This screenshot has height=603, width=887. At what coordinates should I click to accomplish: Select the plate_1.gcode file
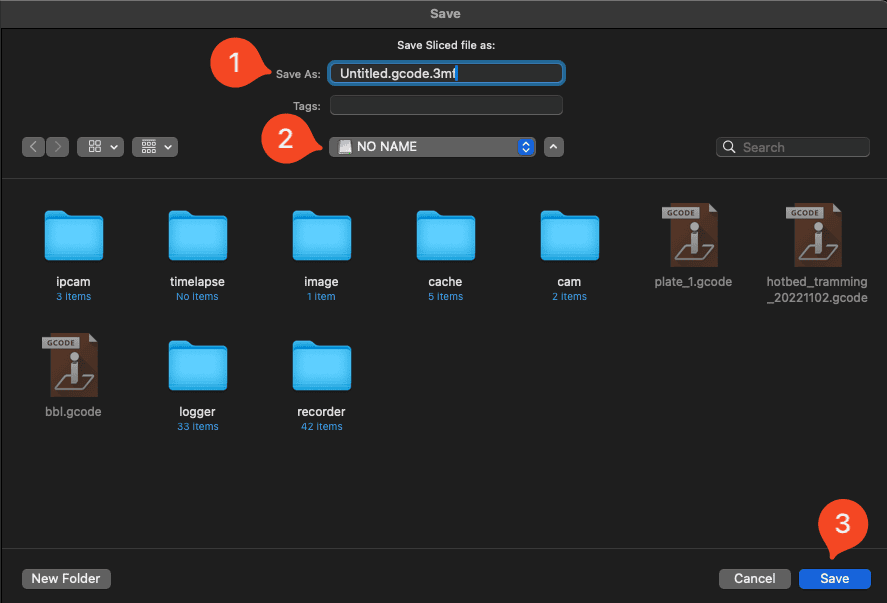[x=693, y=236]
